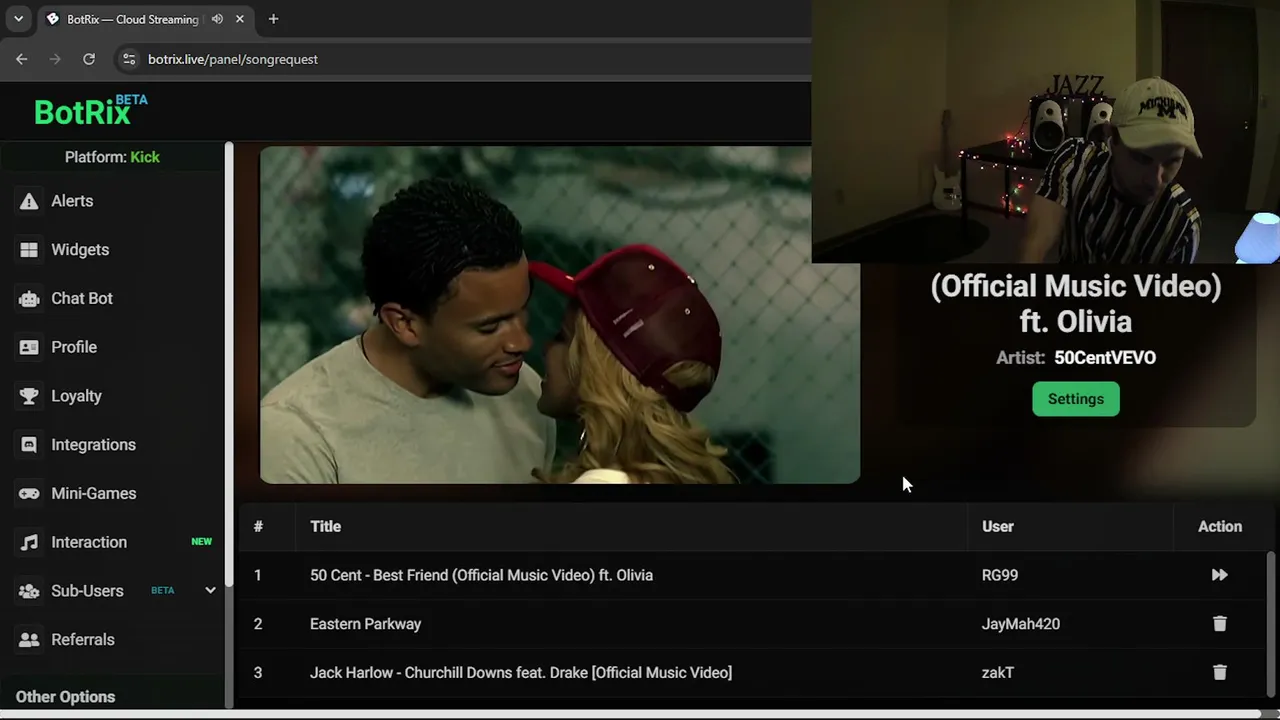Open the Widgets section

coord(80,250)
